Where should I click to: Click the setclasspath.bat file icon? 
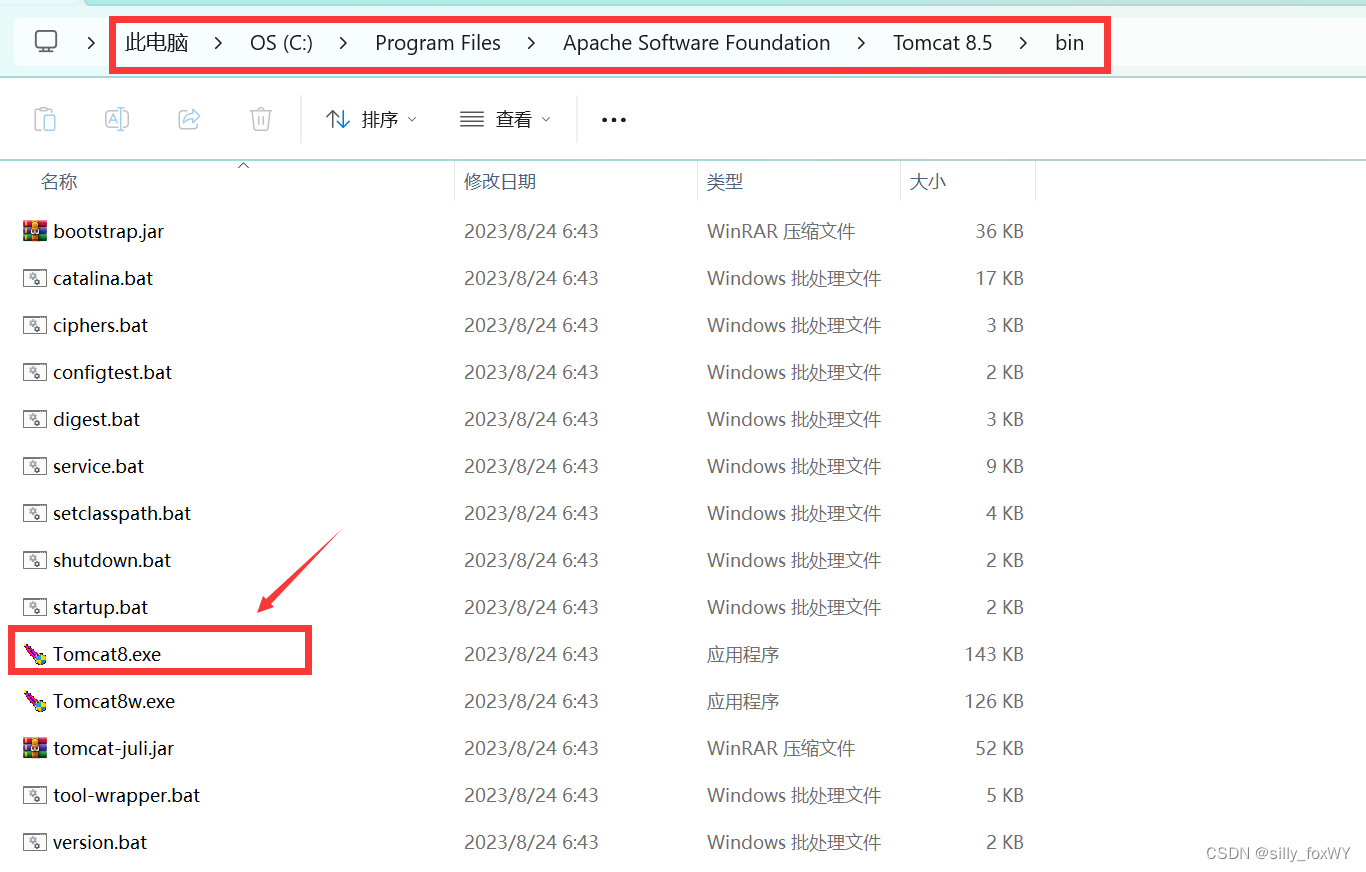pos(35,513)
